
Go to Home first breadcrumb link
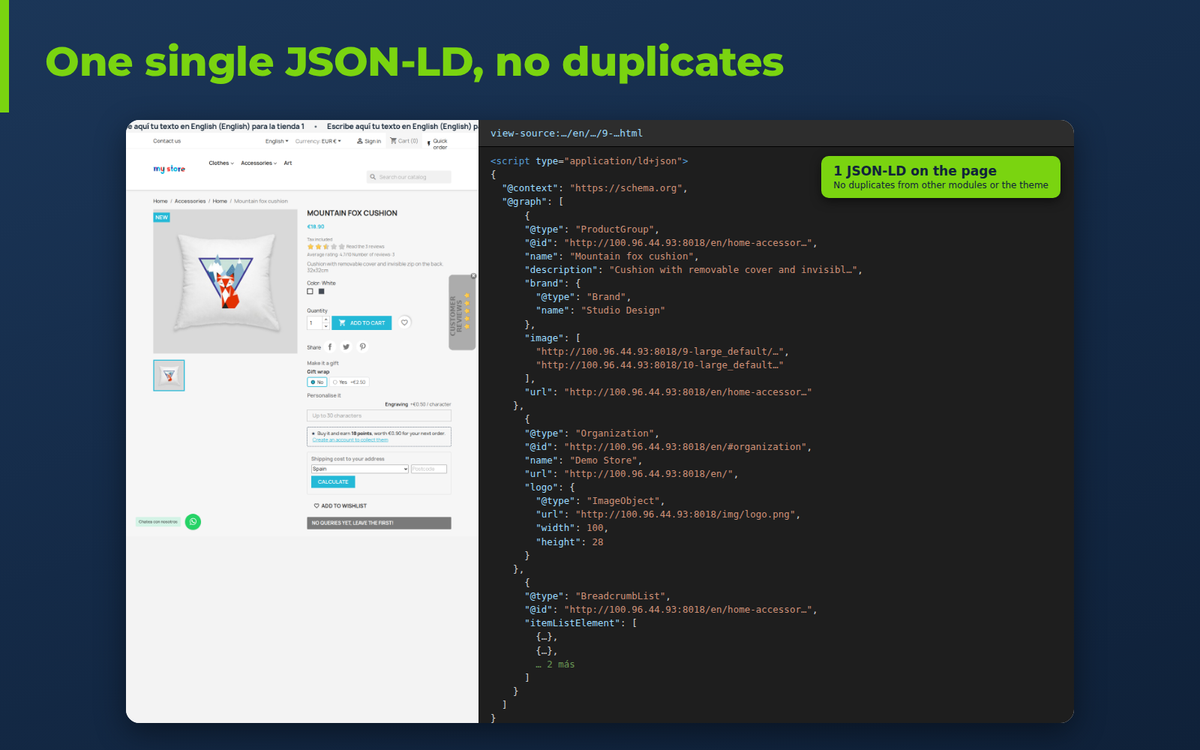[x=160, y=201]
